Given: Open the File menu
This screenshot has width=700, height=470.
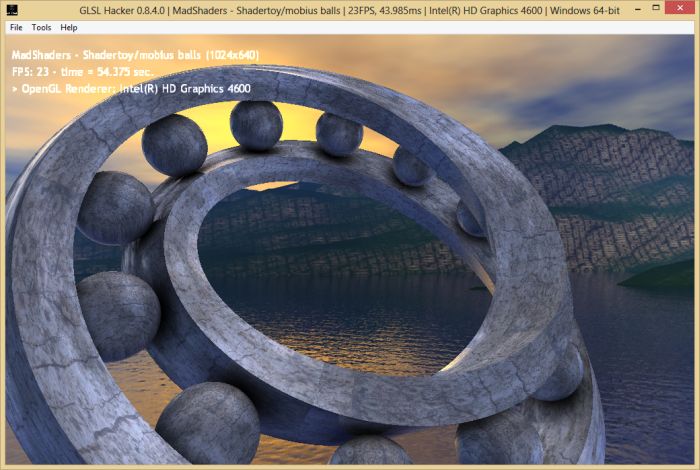Looking at the screenshot, I should click(16, 28).
